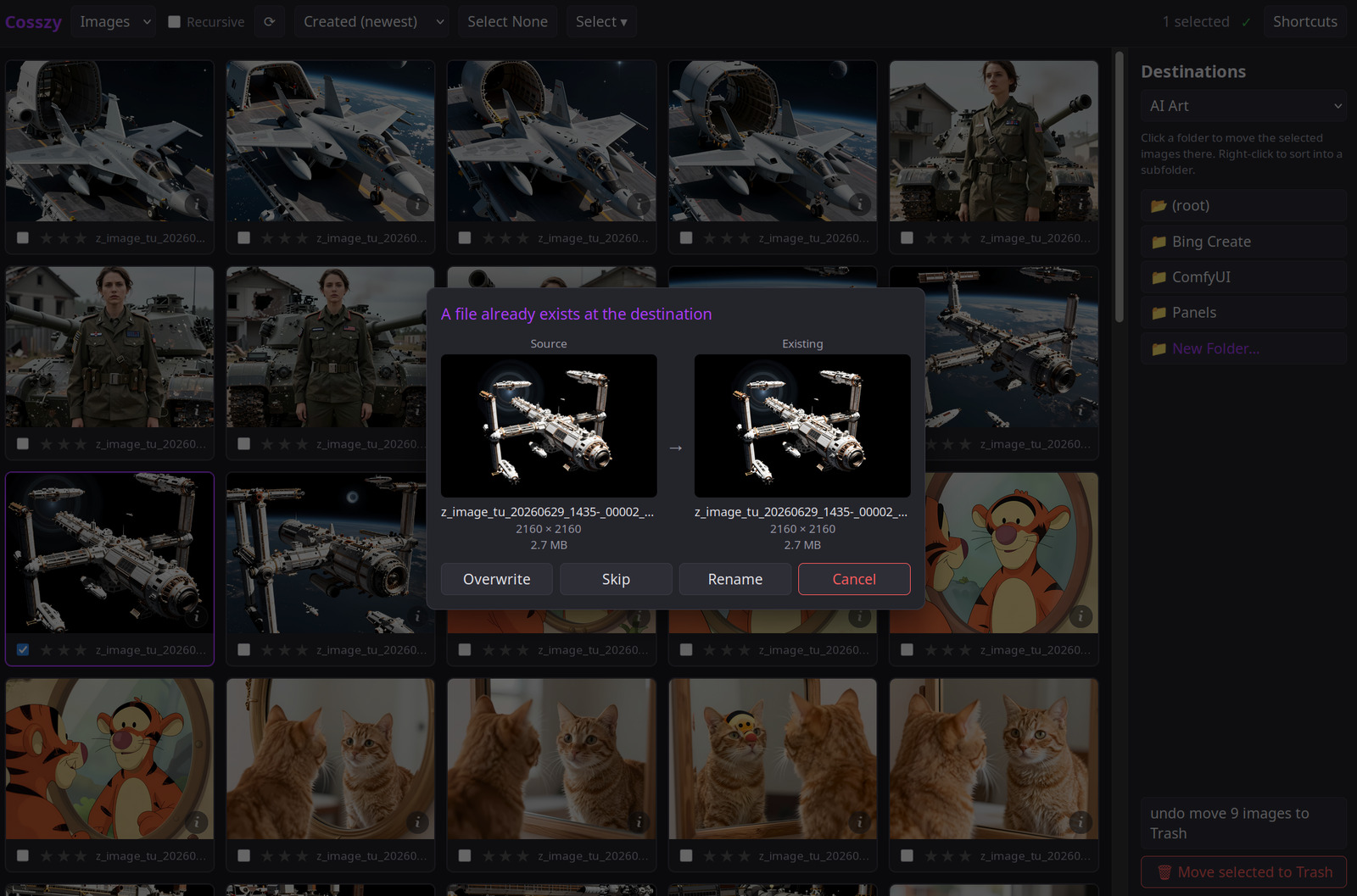Click the Existing preview image in the dialog
This screenshot has height=896, width=1357.
(x=802, y=426)
